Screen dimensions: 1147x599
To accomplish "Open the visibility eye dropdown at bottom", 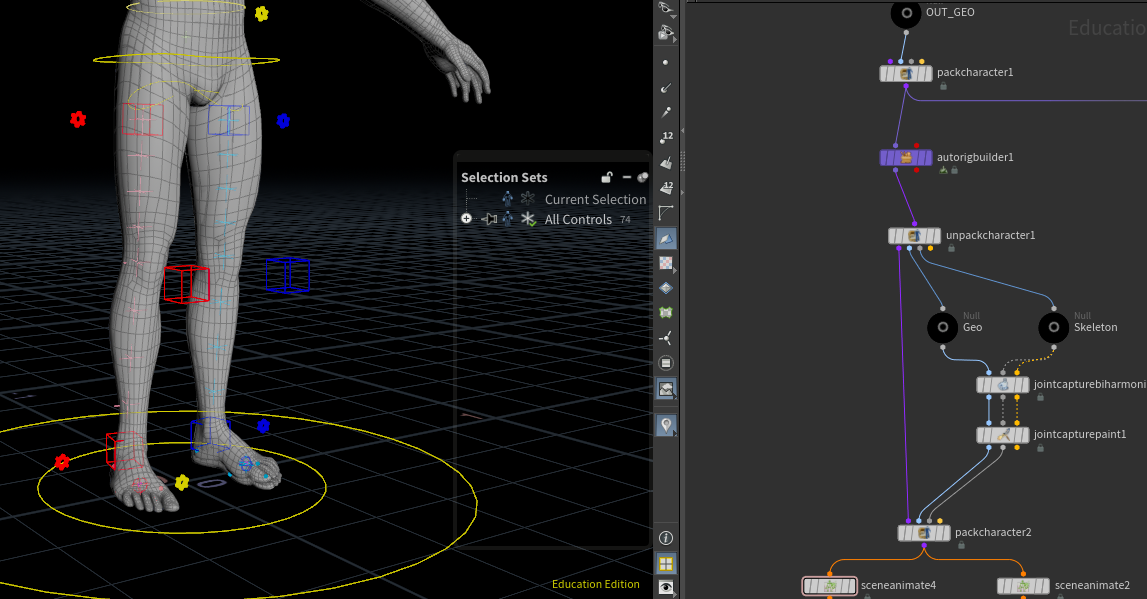I will 666,587.
